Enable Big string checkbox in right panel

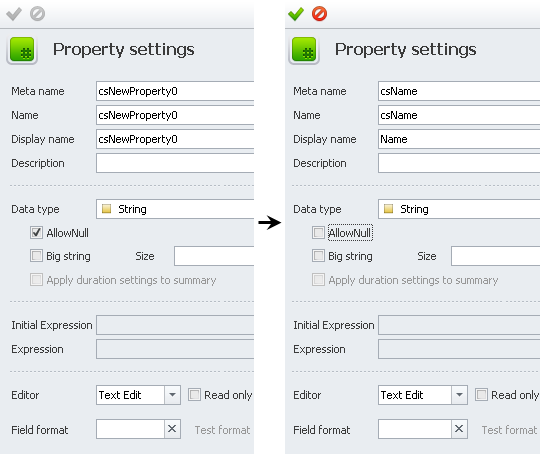(318, 256)
